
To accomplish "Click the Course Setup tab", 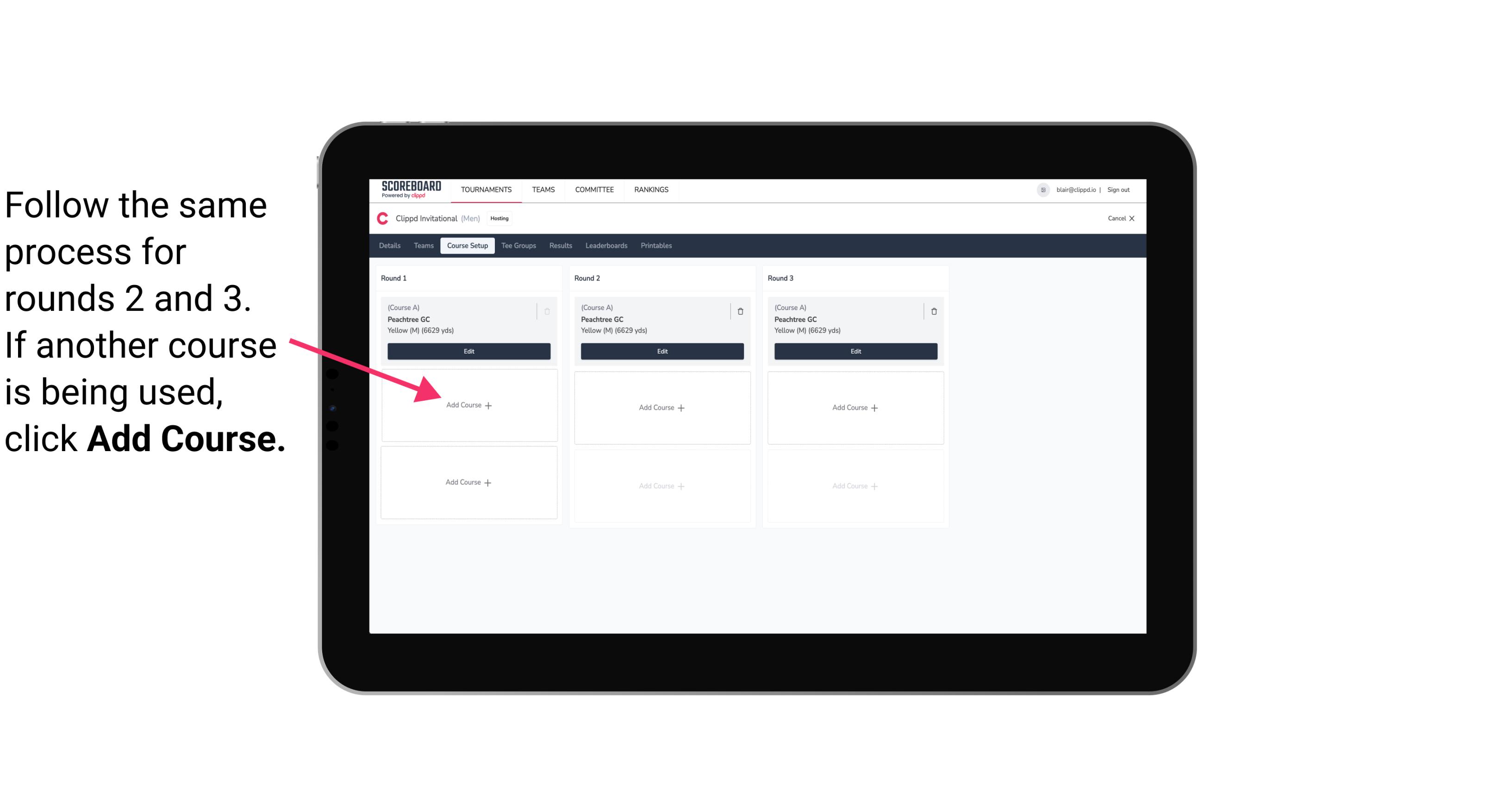I will [467, 246].
